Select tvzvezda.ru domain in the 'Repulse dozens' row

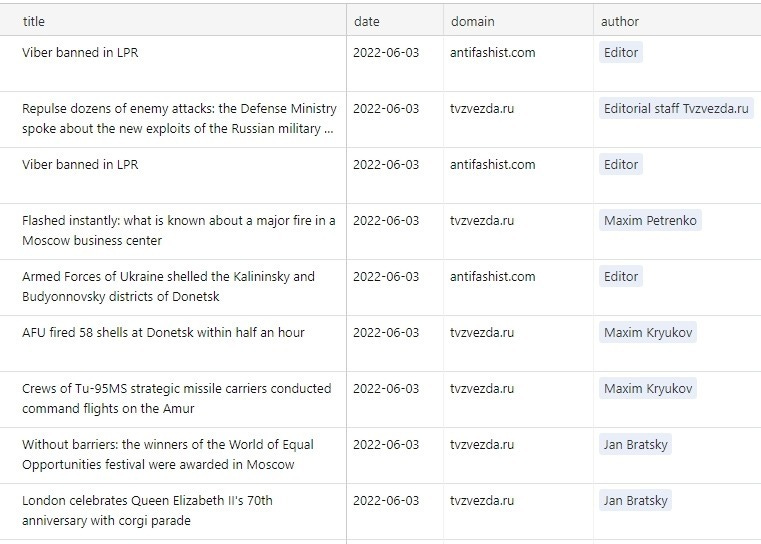[482, 108]
